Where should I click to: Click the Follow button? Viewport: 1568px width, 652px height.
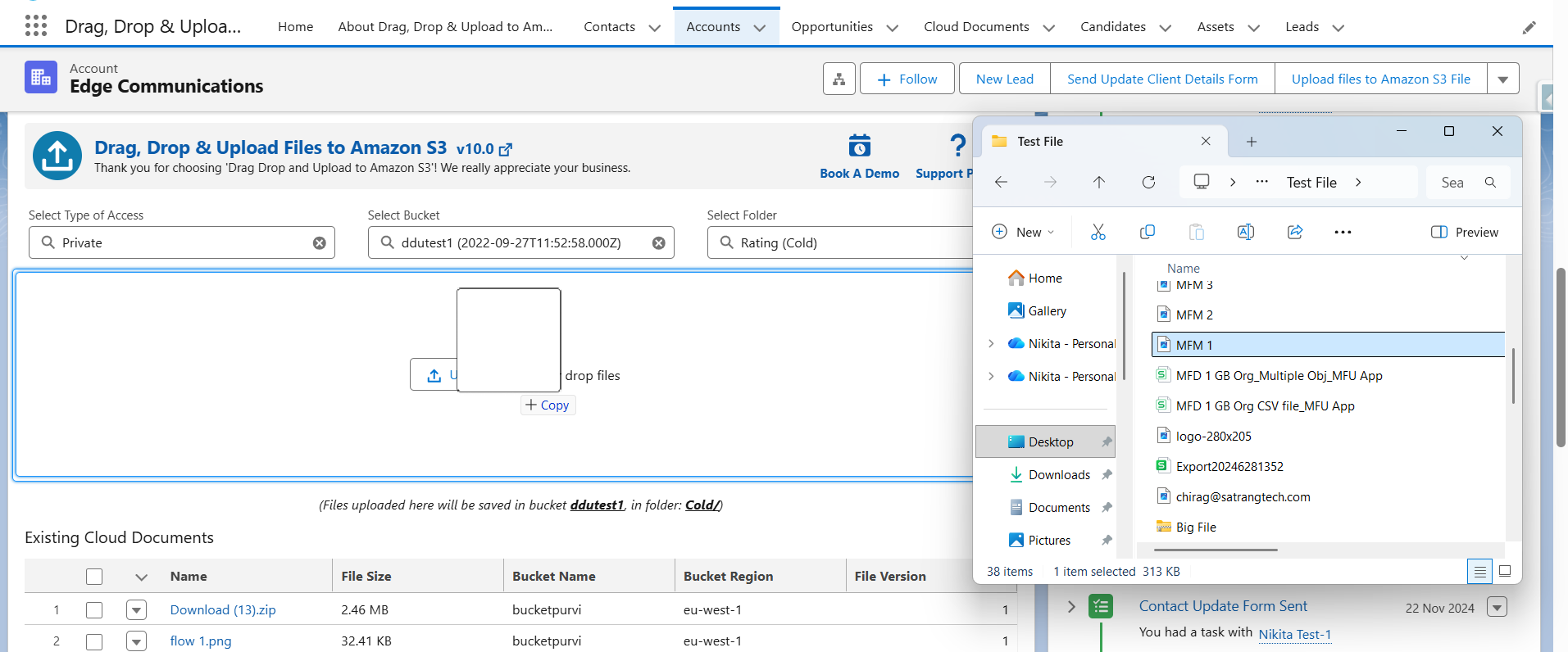[907, 79]
